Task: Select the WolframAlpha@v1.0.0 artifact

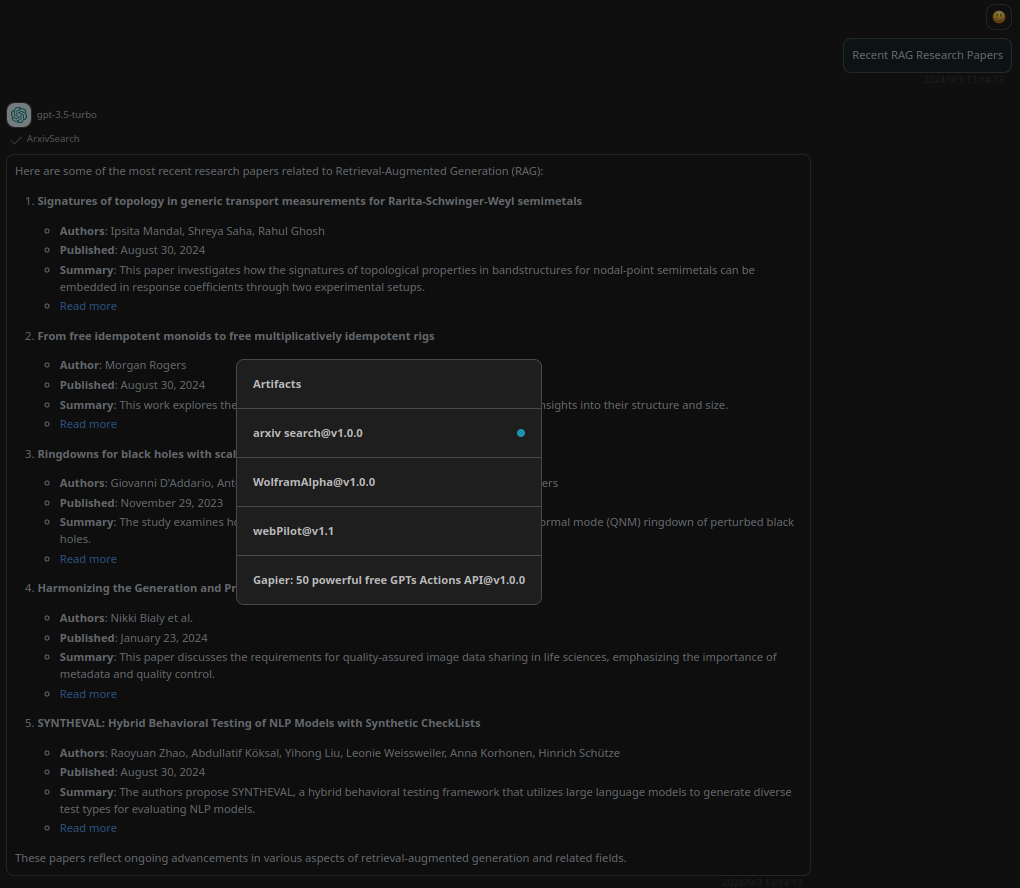Action: pyautogui.click(x=389, y=482)
